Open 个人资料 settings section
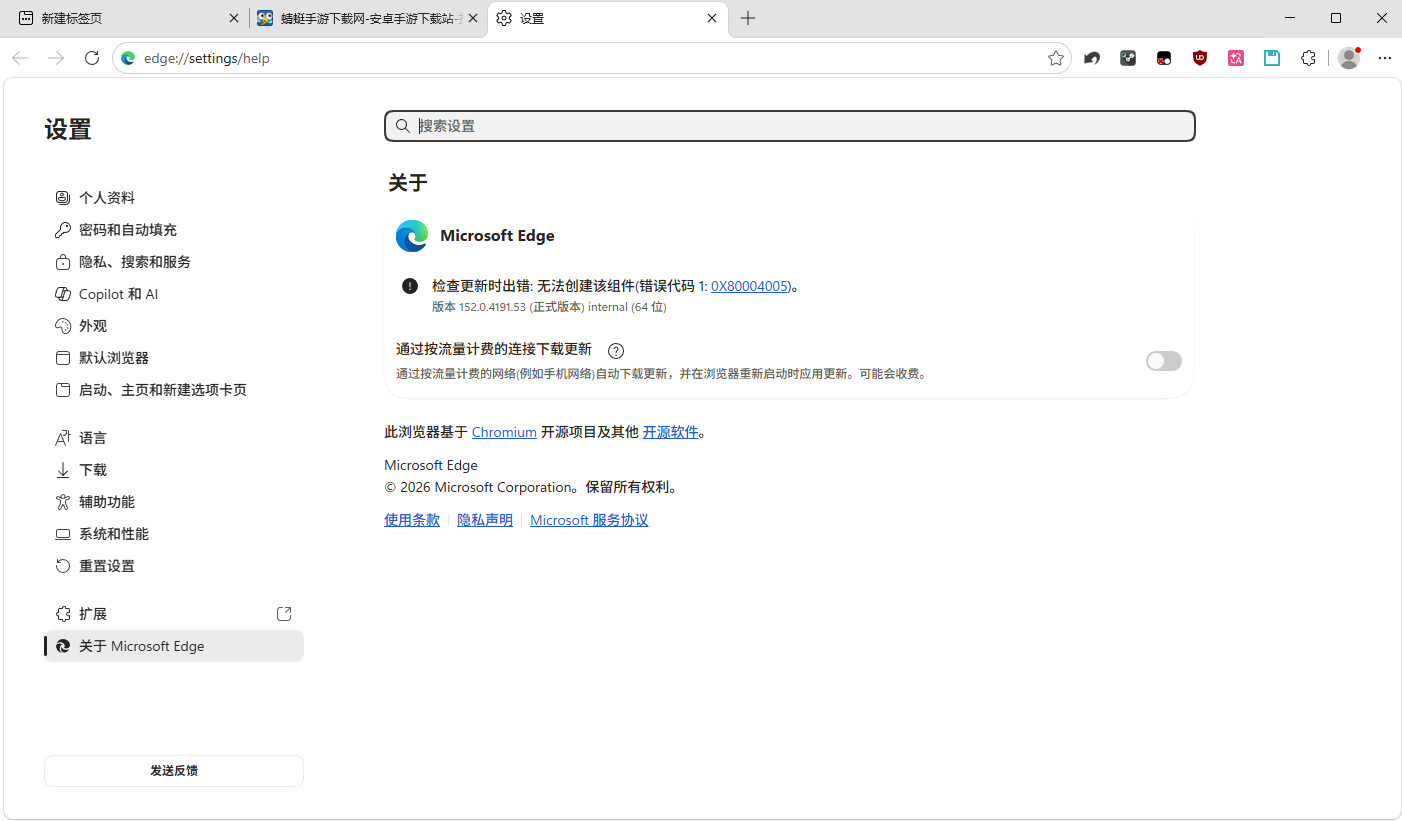Image resolution: width=1402 pixels, height=821 pixels. point(174,198)
